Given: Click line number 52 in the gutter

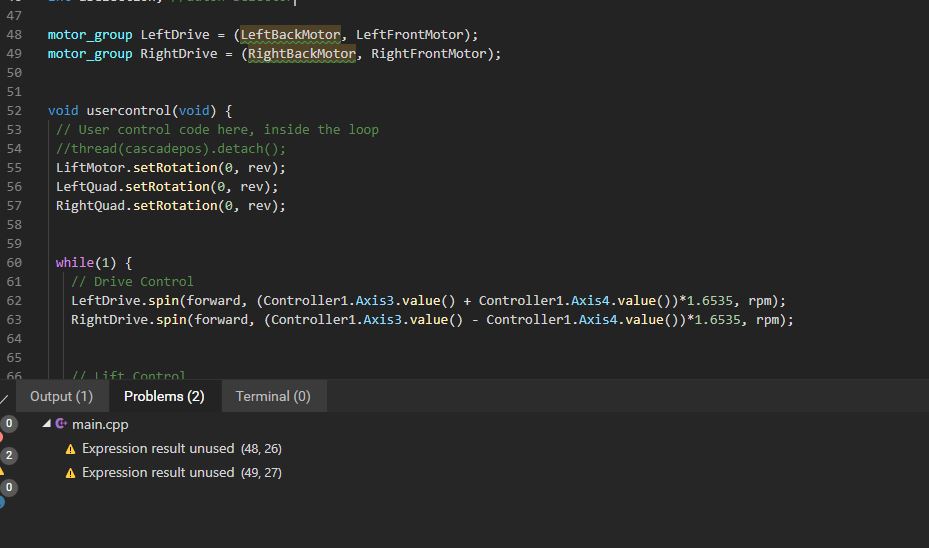Looking at the screenshot, I should click(x=14, y=111).
